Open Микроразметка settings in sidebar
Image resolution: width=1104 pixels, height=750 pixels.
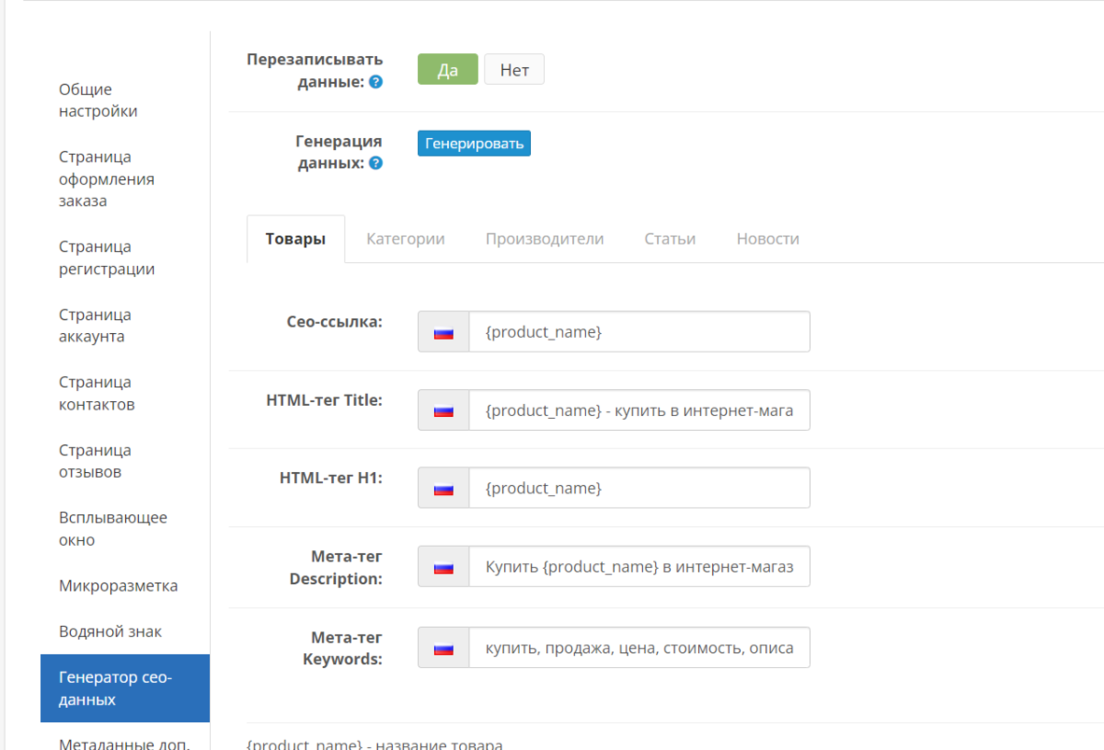[118, 586]
